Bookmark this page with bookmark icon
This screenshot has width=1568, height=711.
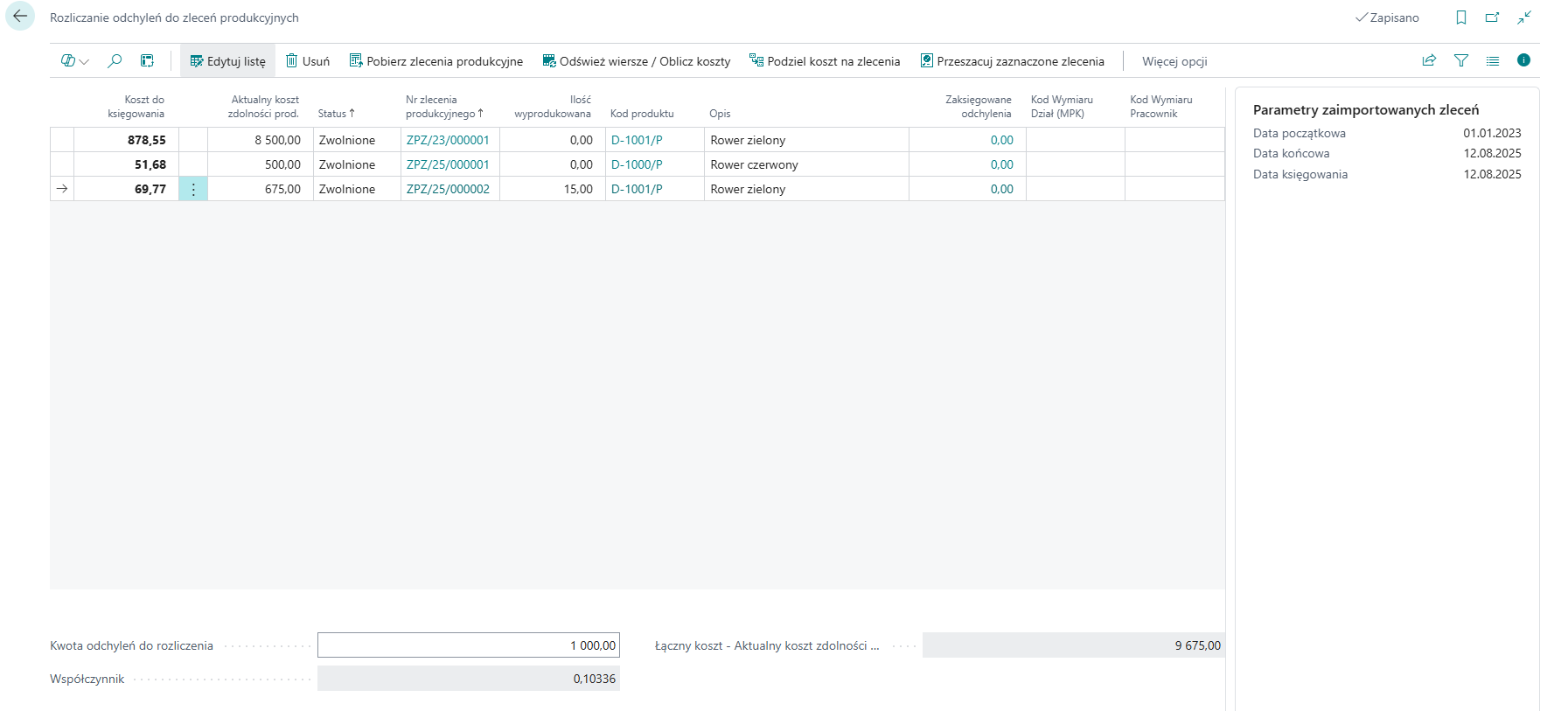1460,17
